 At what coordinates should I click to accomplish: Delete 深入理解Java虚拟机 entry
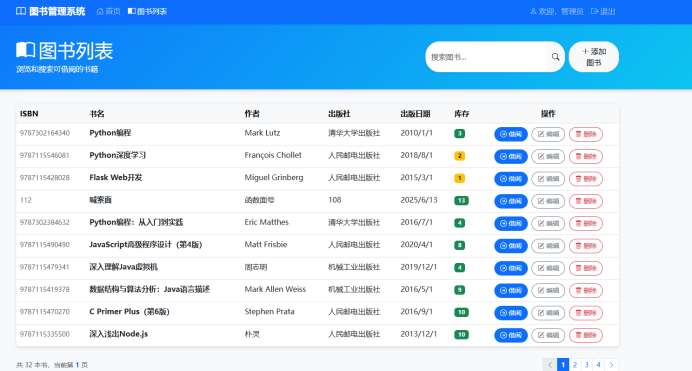pos(586,268)
